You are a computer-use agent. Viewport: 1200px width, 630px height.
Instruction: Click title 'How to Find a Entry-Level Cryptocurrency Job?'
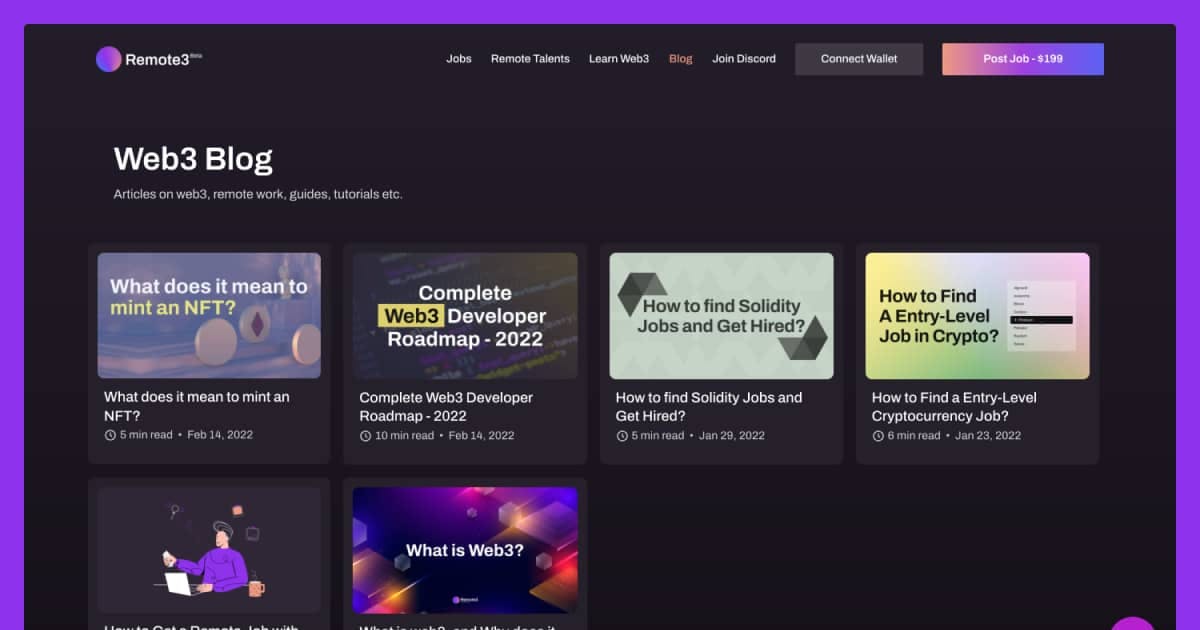954,406
